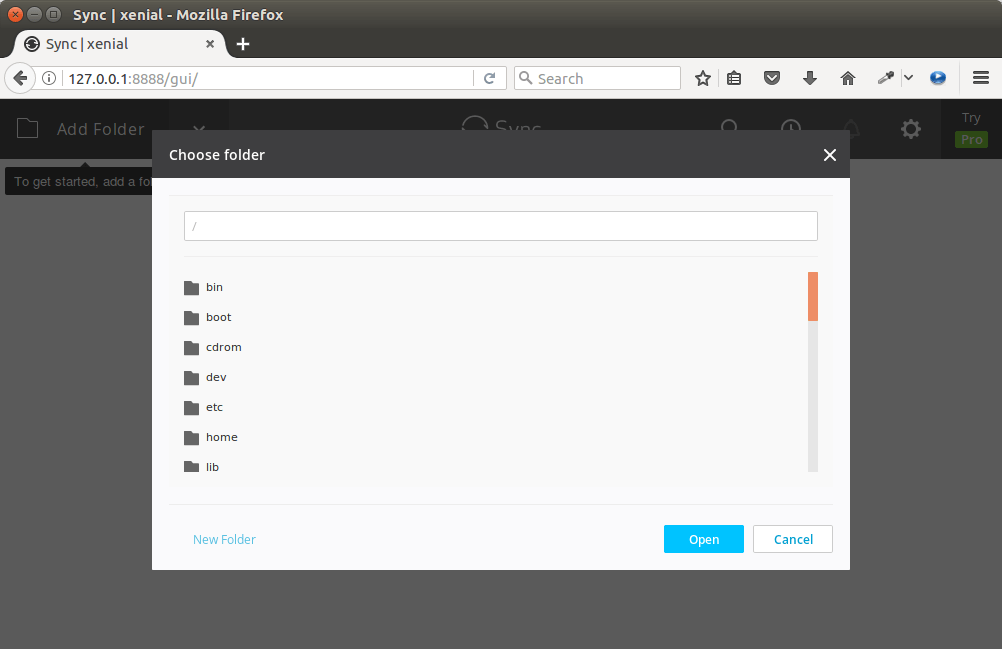Open the bookmarks list icon
1002x649 pixels.
coord(734,78)
